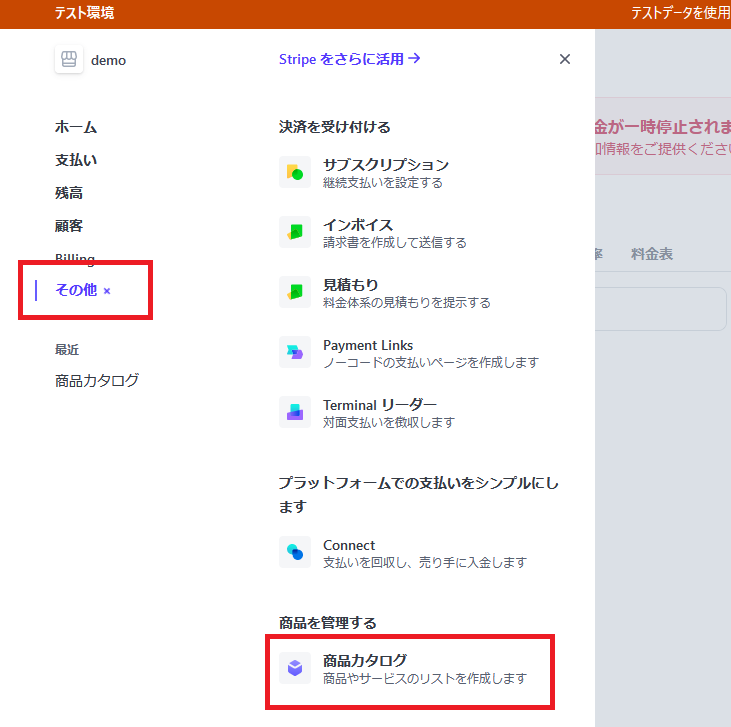731x727 pixels.
Task: Switch to the 料金表 tab
Action: (x=651, y=254)
